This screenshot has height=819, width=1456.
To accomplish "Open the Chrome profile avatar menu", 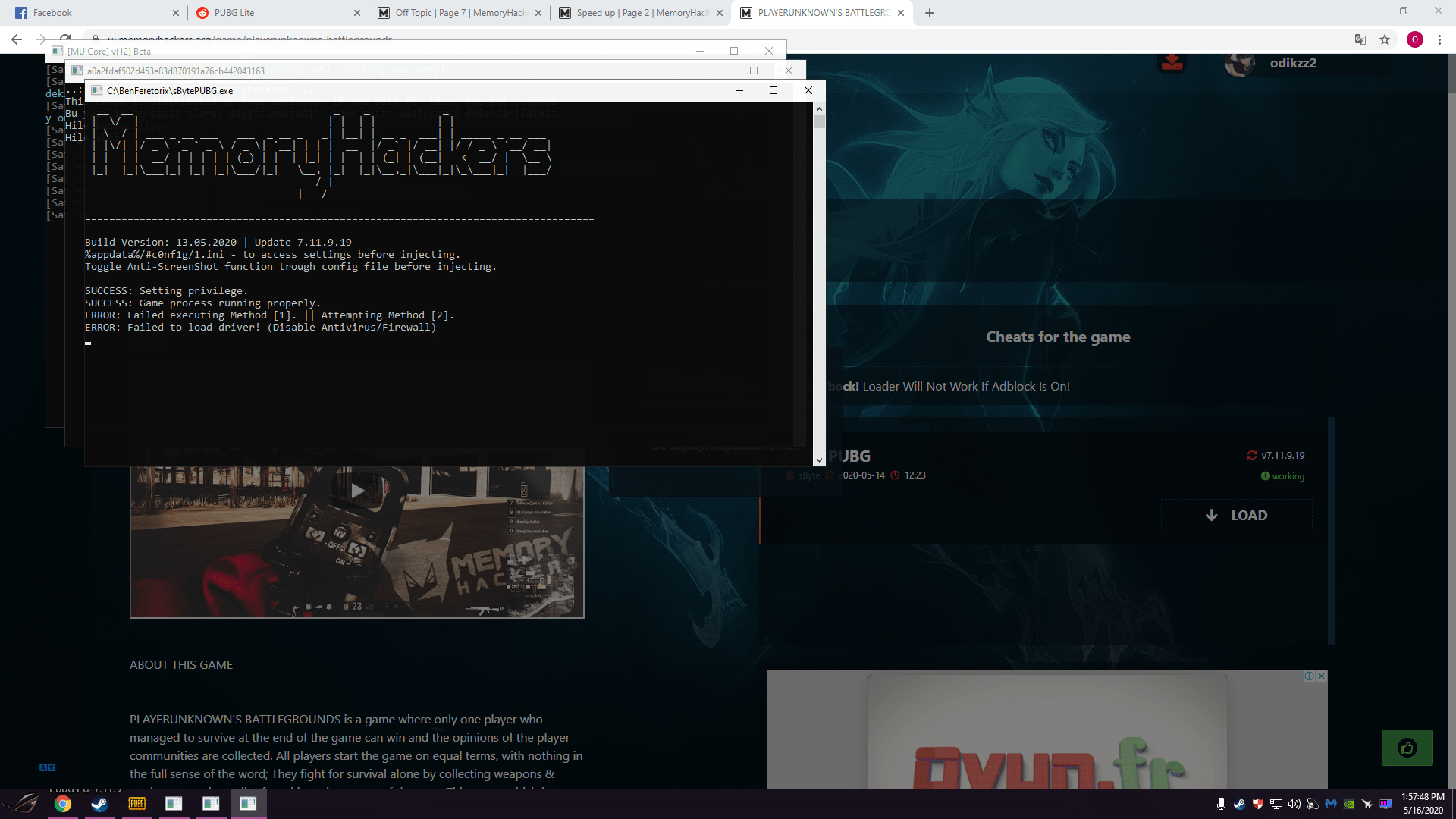I will click(x=1415, y=39).
